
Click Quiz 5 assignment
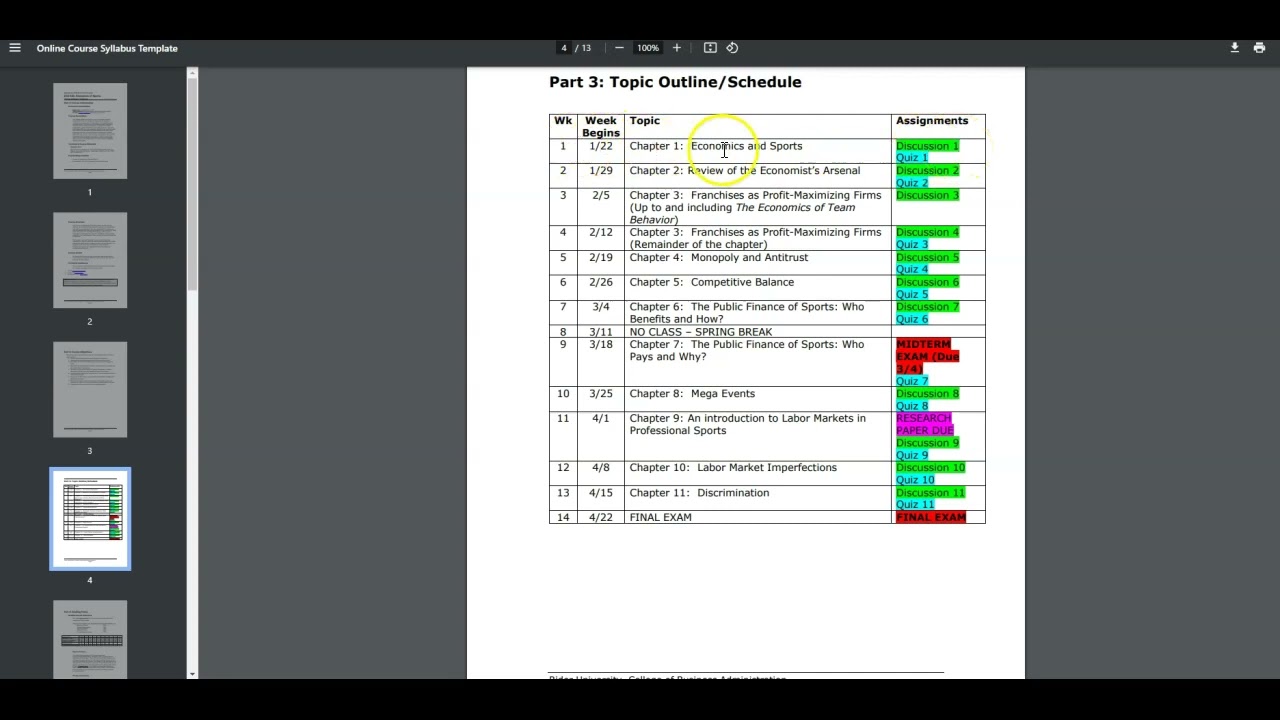point(912,294)
